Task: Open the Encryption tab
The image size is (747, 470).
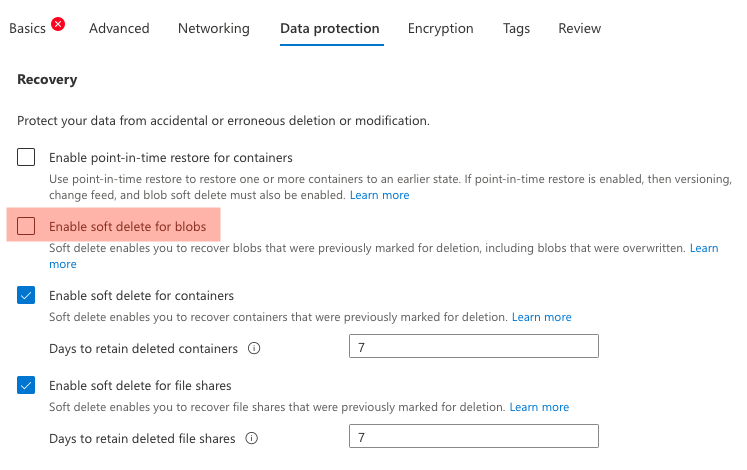Action: 441,29
